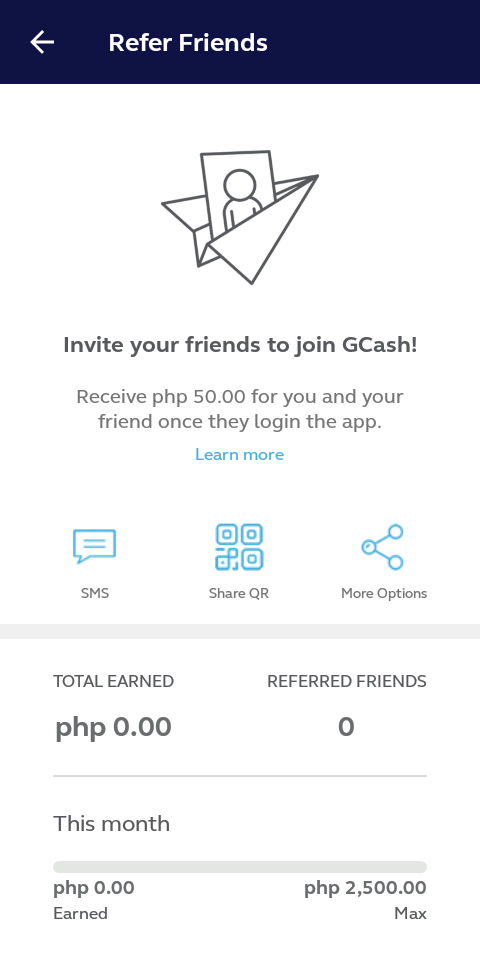Tap the referred friends count 0
Image resolution: width=480 pixels, height=954 pixels.
[346, 727]
